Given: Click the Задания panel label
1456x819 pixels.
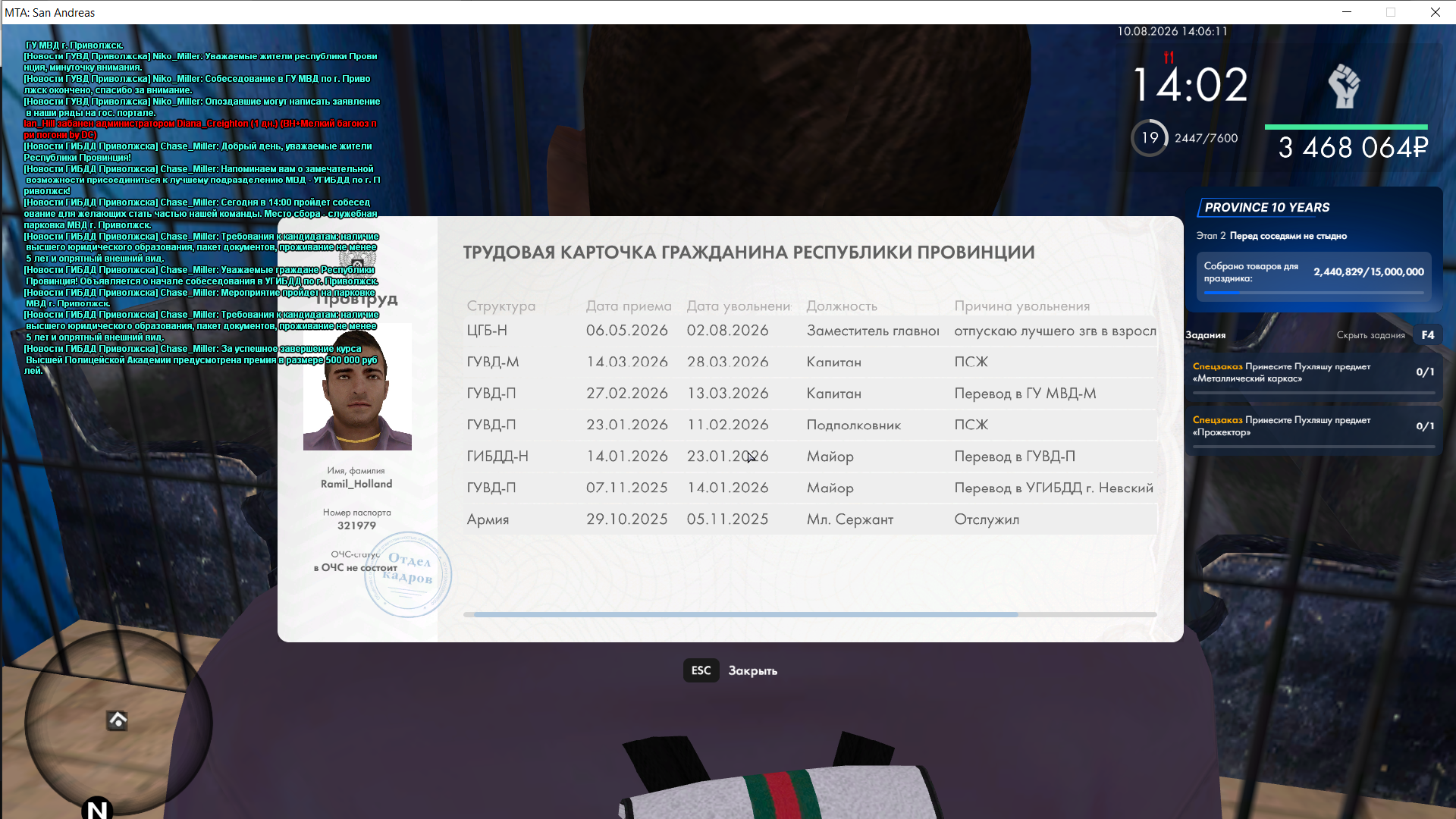Looking at the screenshot, I should point(1206,335).
